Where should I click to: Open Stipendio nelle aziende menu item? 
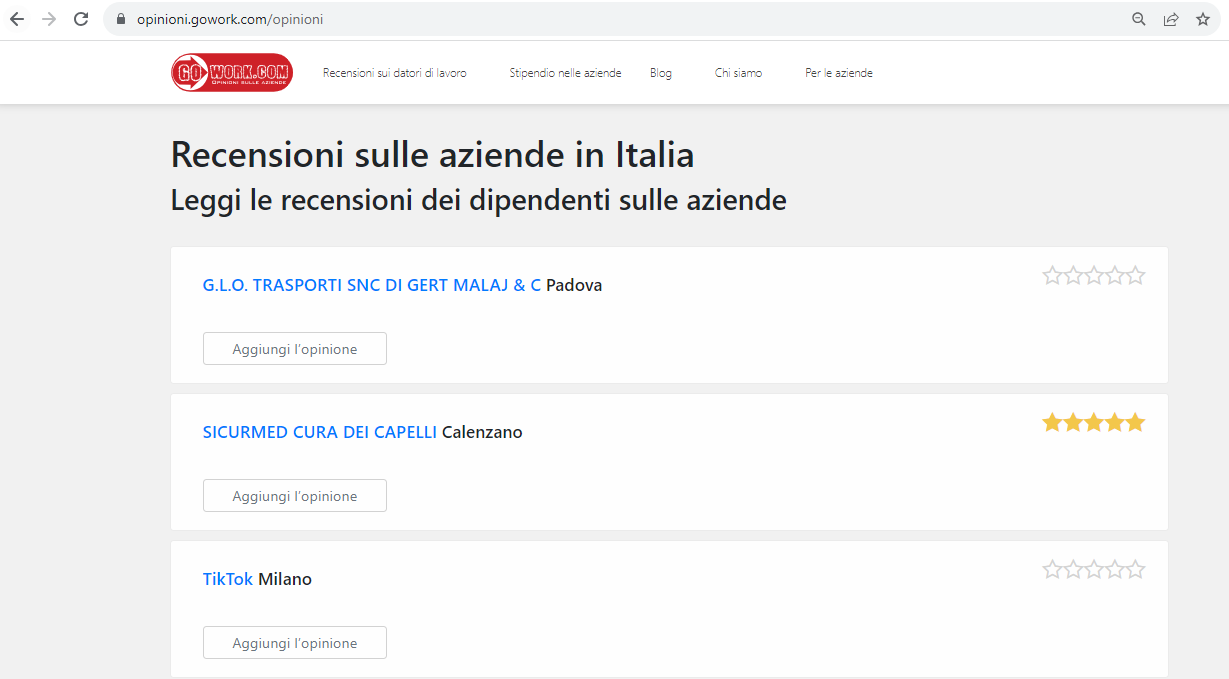coord(565,73)
